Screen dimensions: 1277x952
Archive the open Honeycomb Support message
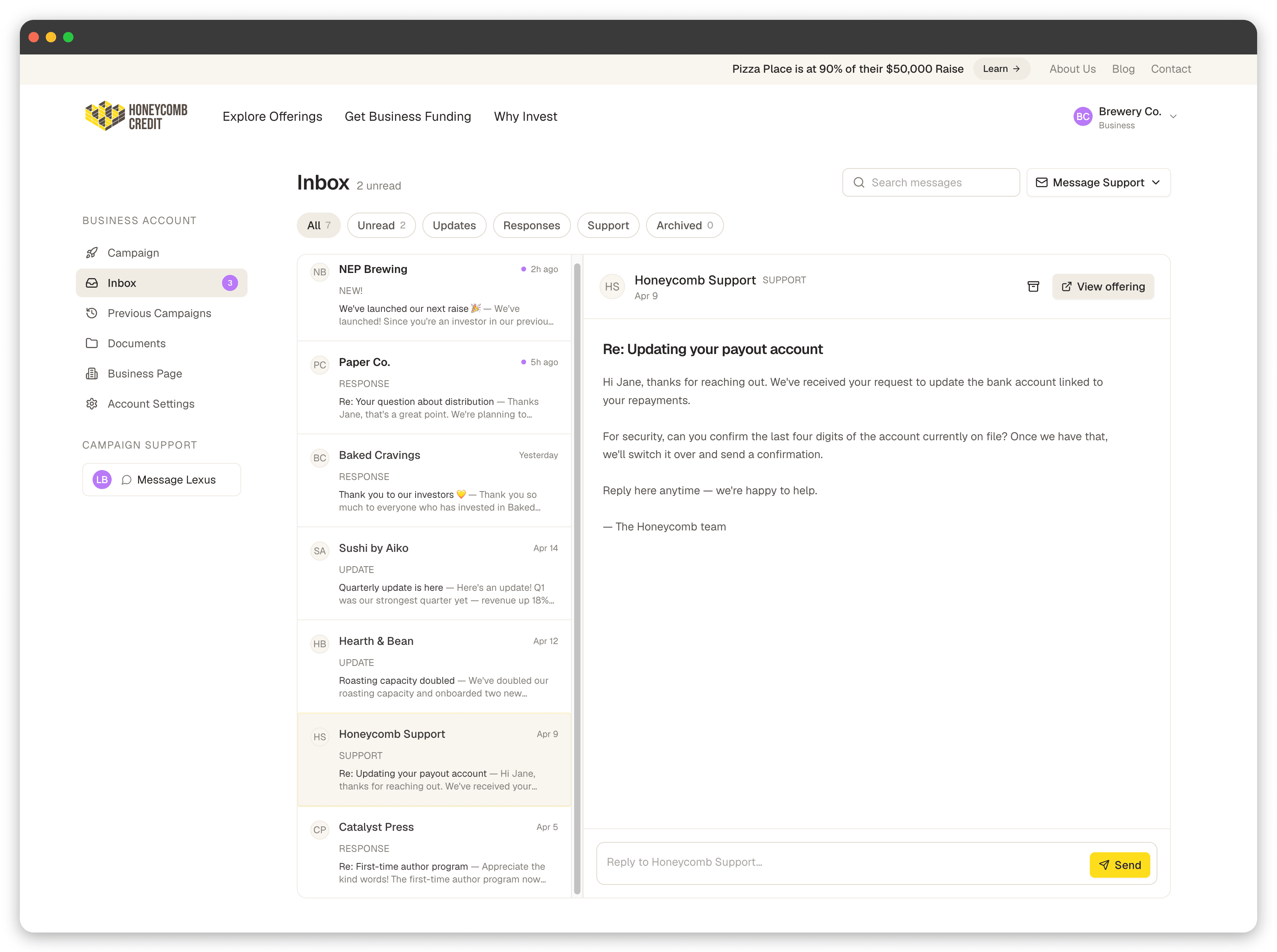point(1033,286)
